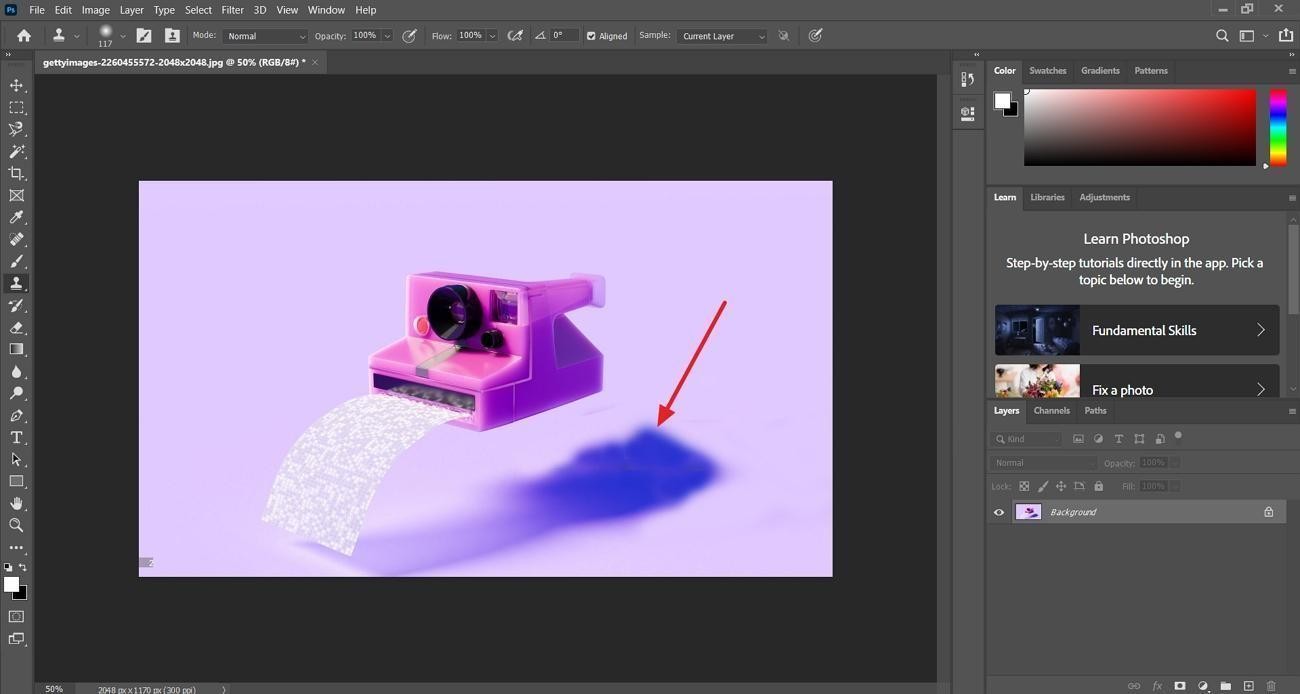Click the Share image icon
Viewport: 1300px width, 694px height.
(1285, 35)
